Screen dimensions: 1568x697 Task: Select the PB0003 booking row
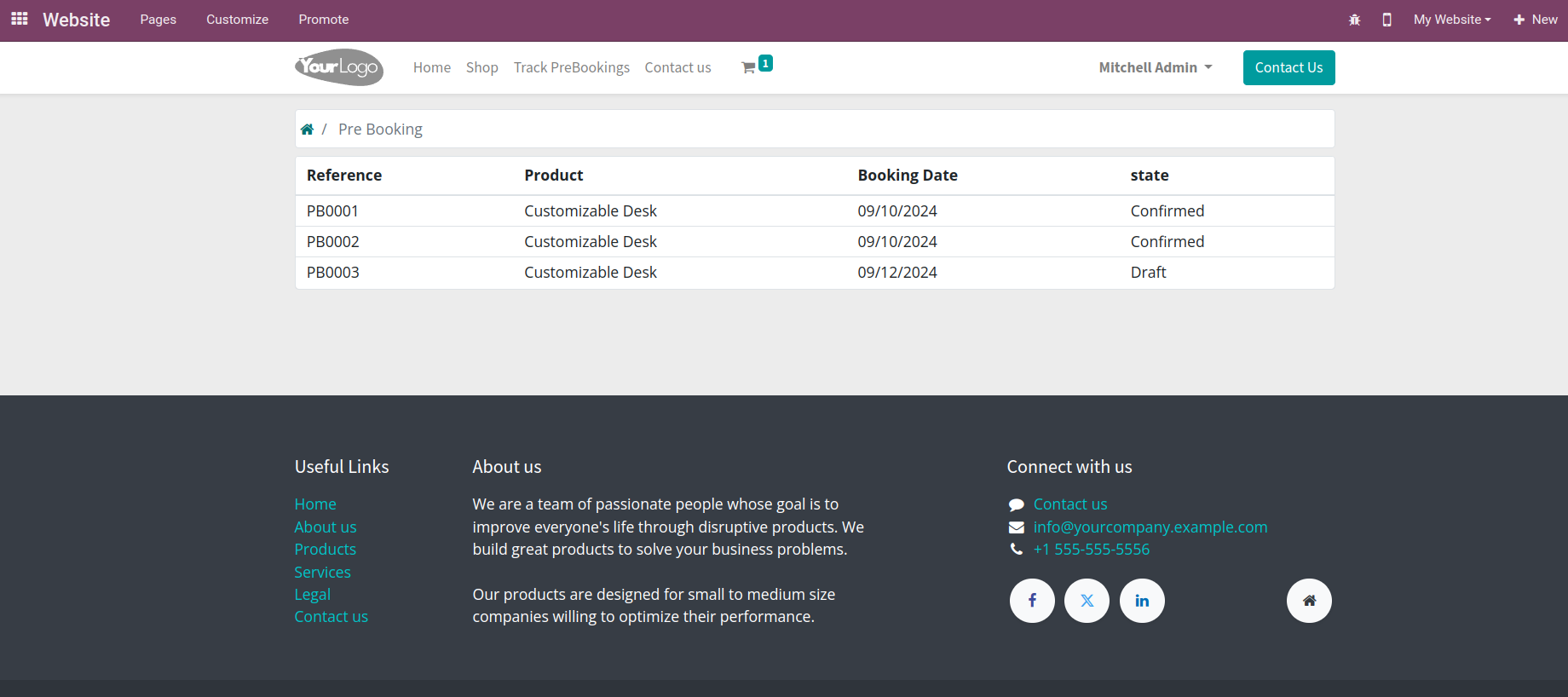point(815,273)
